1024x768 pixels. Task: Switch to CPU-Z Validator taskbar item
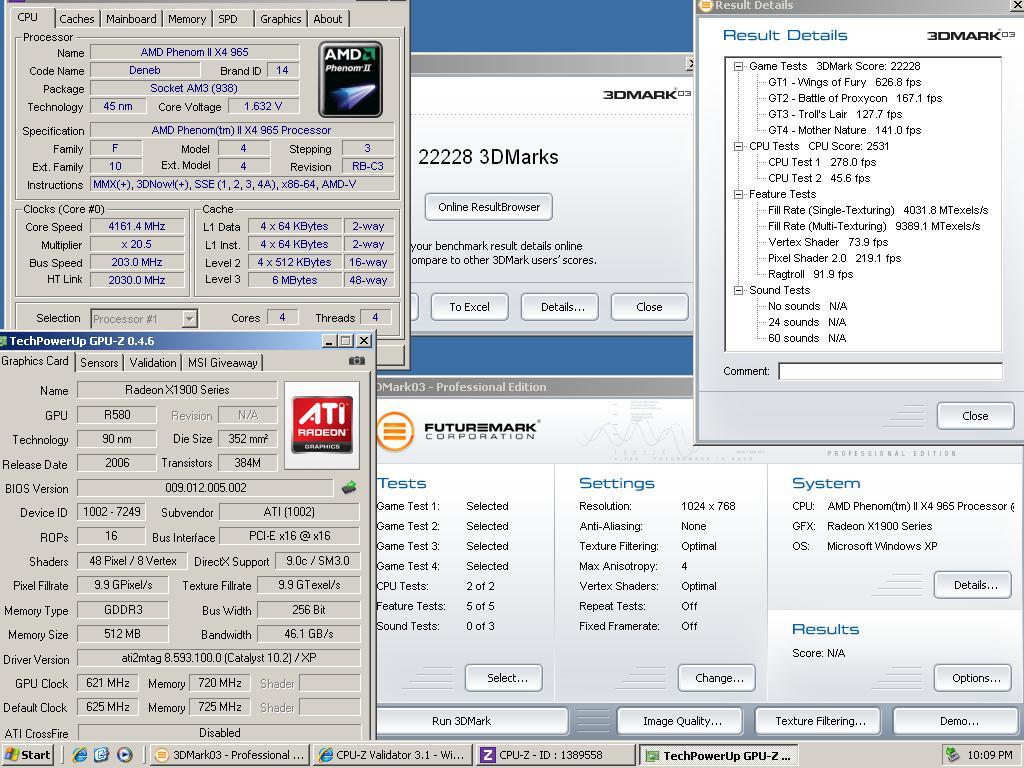[x=393, y=755]
